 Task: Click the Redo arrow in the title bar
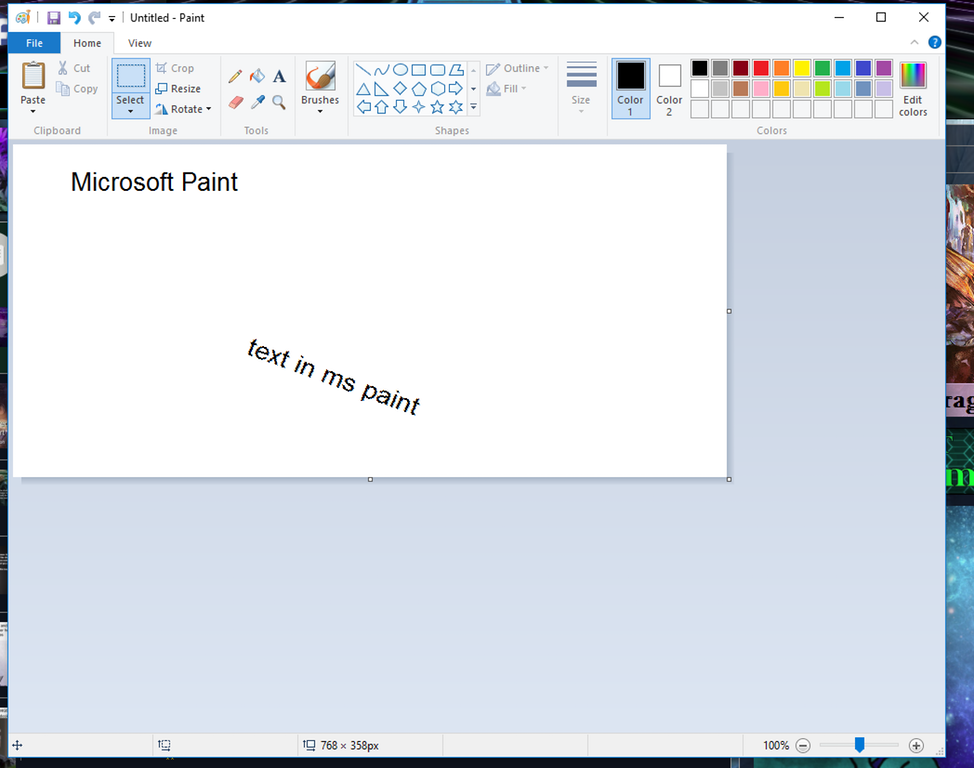(94, 17)
